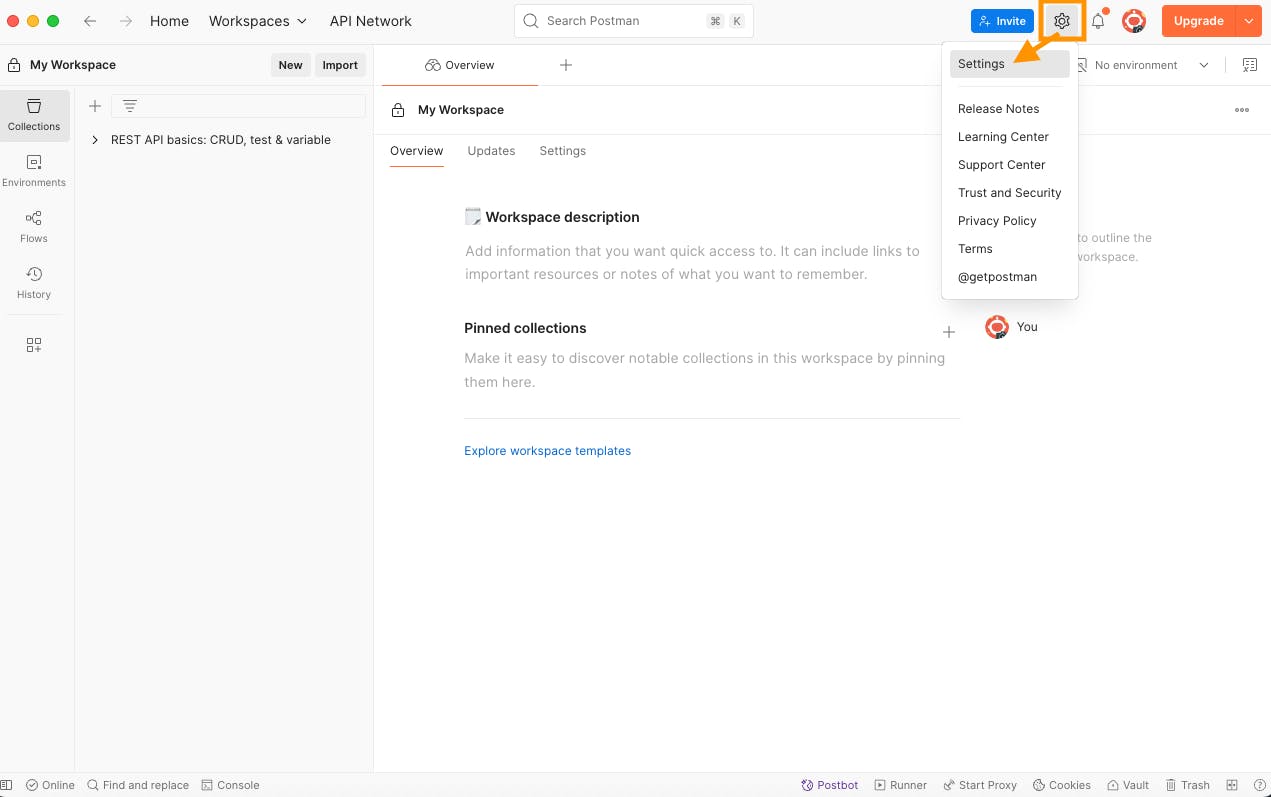Open History in the sidebar
Viewport: 1271px width, 797px height.
click(x=34, y=282)
